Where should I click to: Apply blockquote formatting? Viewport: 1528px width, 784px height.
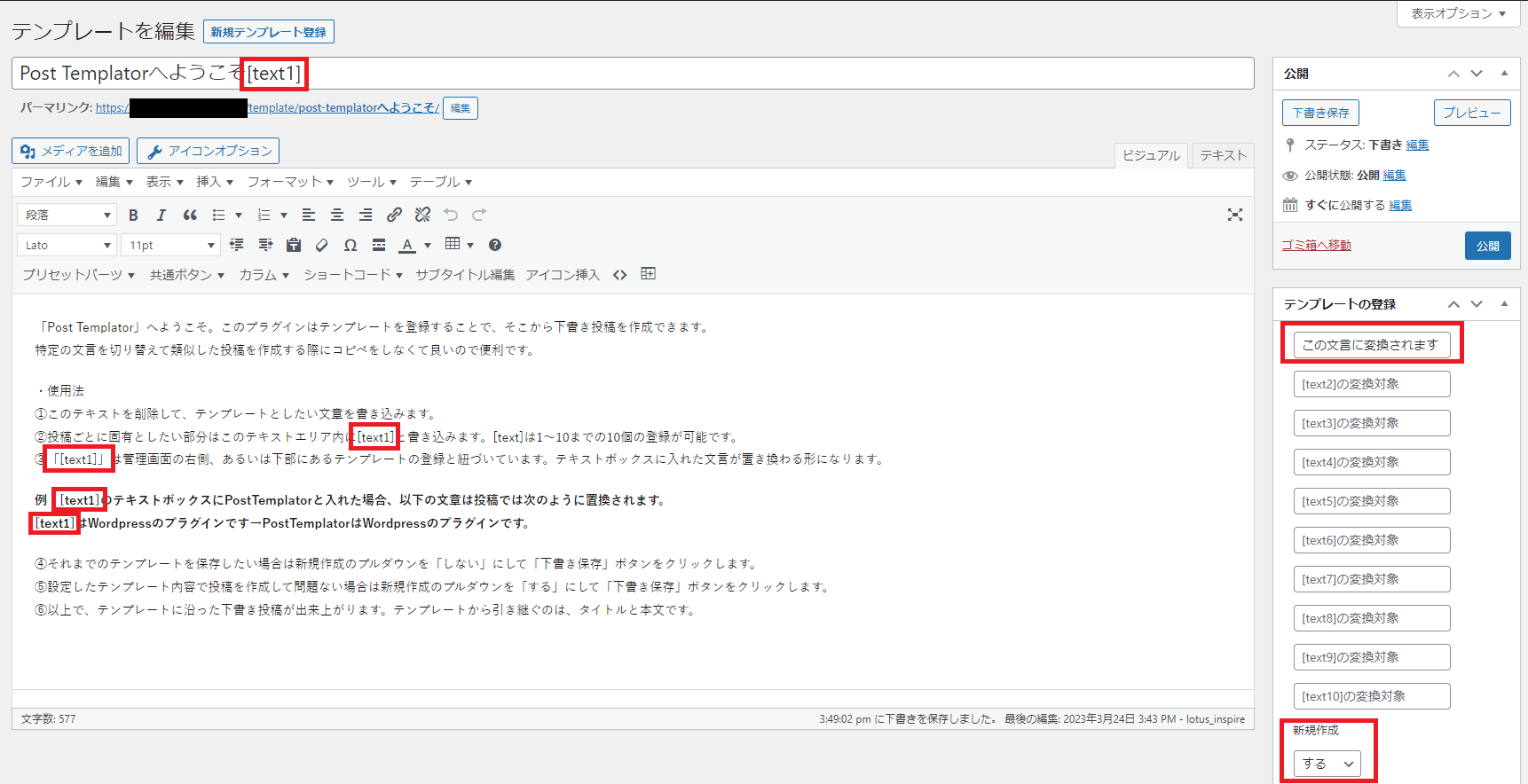pos(190,215)
